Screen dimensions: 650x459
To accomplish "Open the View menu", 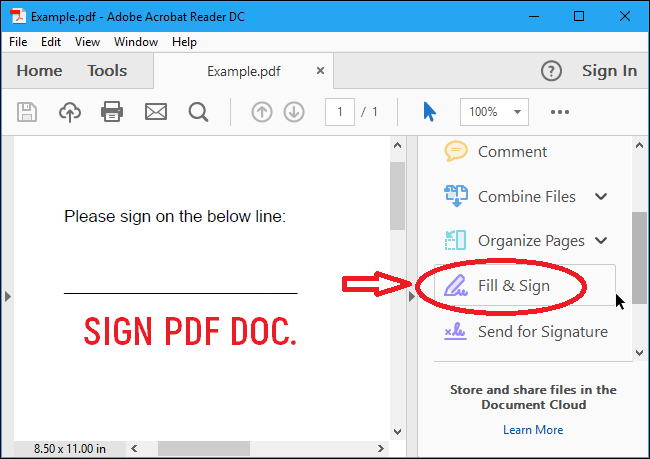I will tap(87, 42).
